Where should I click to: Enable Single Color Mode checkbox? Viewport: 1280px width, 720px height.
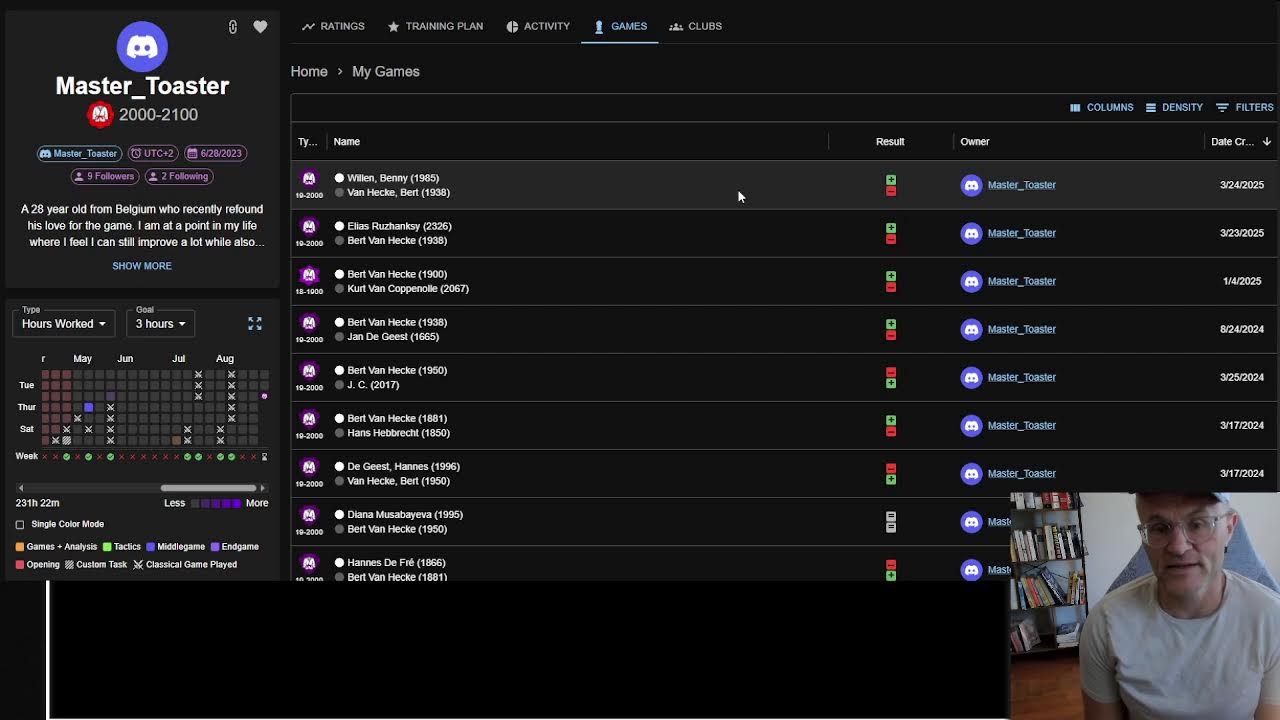(x=20, y=524)
